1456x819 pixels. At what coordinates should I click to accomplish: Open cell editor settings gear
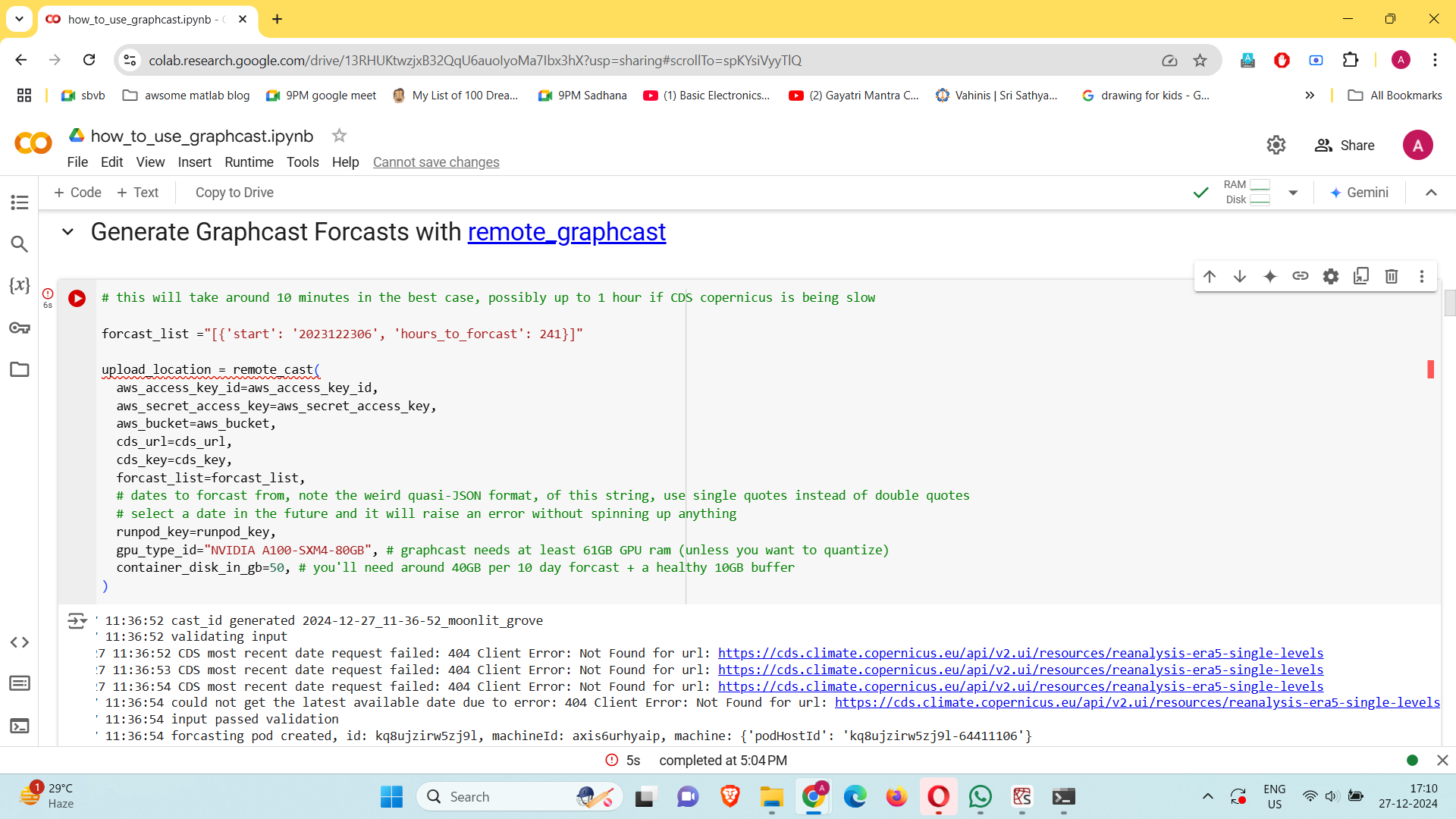1331,277
